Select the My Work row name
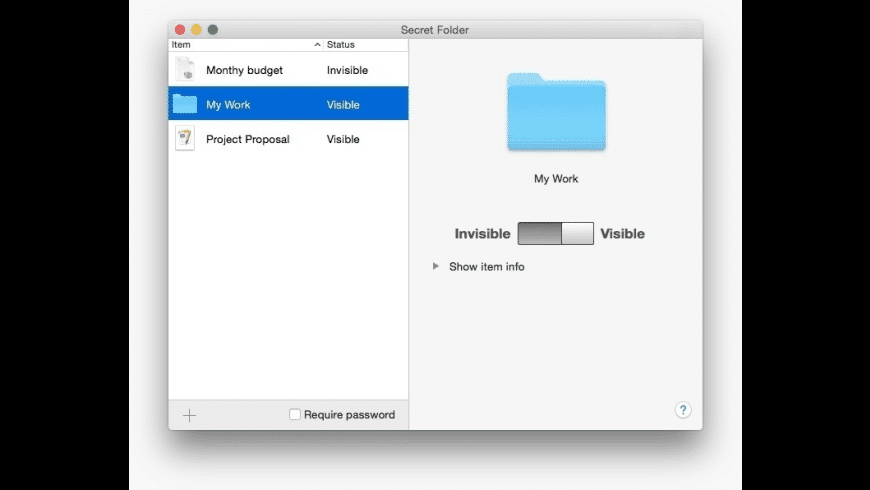Screen dimensions: 870x490 228,105
